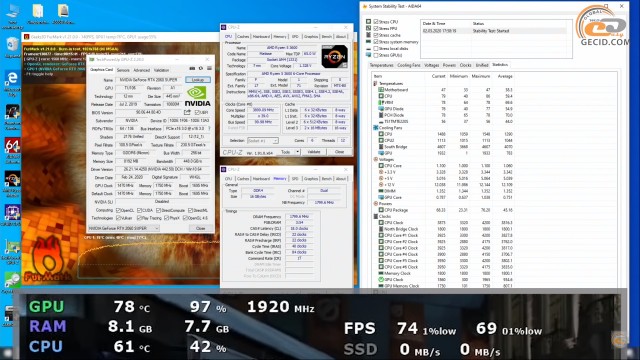
Task: Toggle OpenCL checkbox in GPU-Z
Action: coord(118,211)
